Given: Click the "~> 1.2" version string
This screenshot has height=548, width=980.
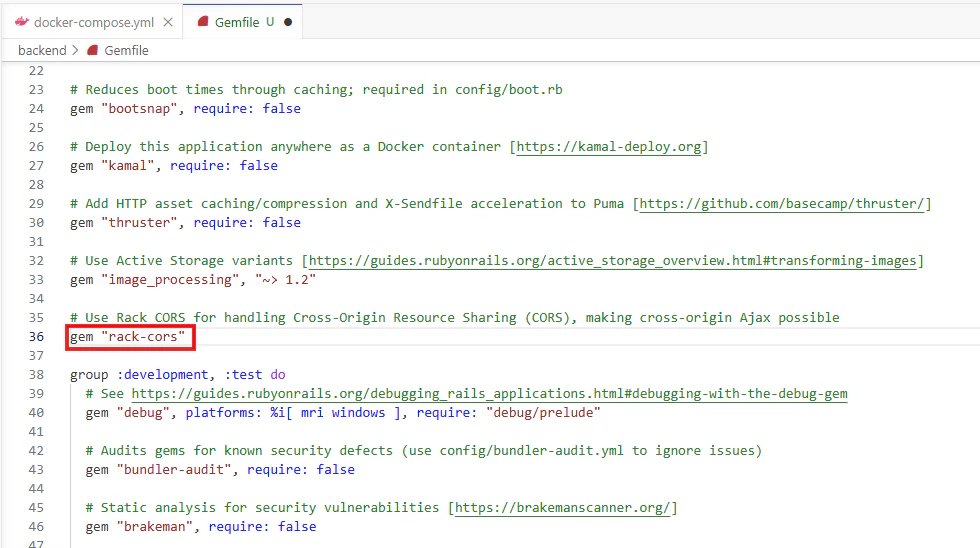Looking at the screenshot, I should (285, 279).
